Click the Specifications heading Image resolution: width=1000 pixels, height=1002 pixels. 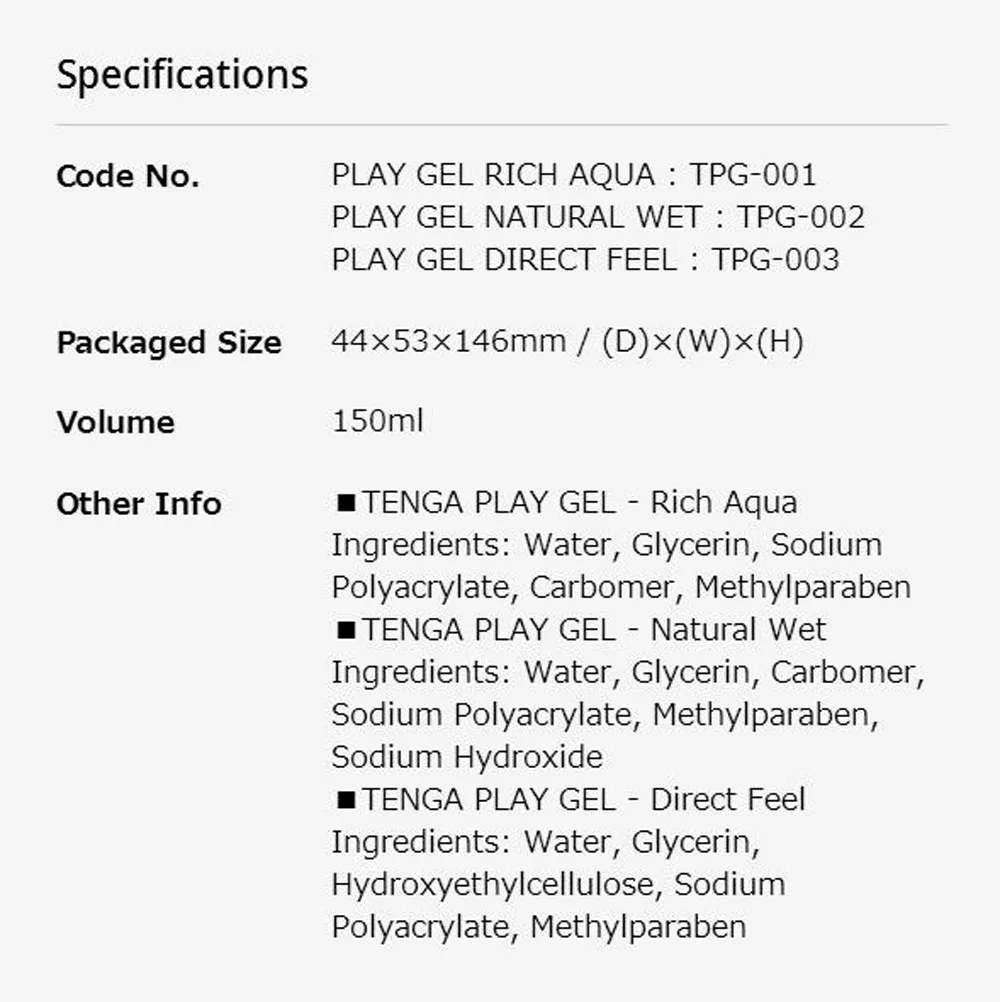[x=182, y=75]
